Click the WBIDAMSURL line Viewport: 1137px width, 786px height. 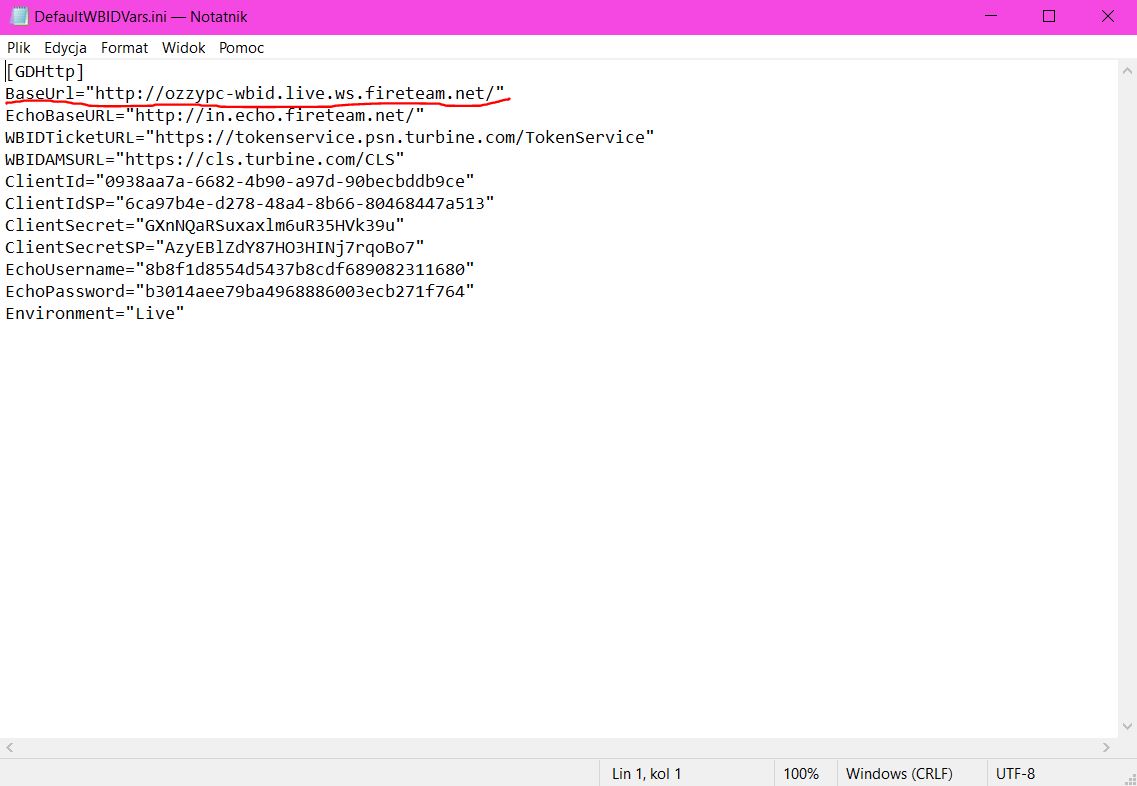click(204, 159)
